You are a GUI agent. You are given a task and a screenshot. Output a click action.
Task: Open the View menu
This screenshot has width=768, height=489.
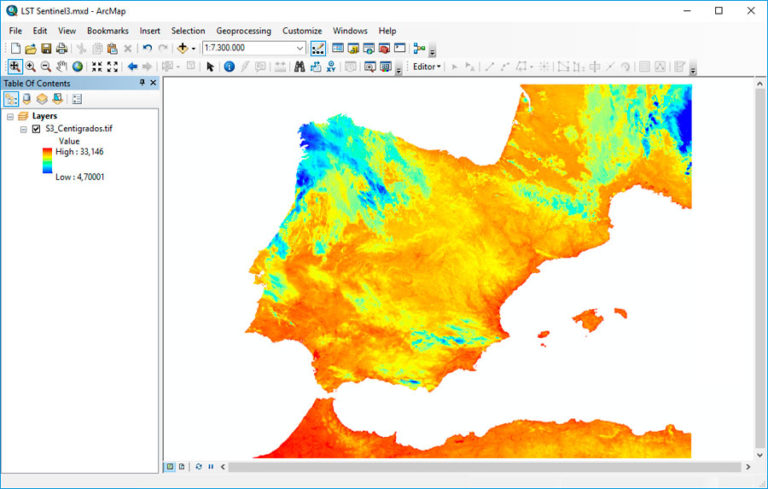pyautogui.click(x=67, y=31)
